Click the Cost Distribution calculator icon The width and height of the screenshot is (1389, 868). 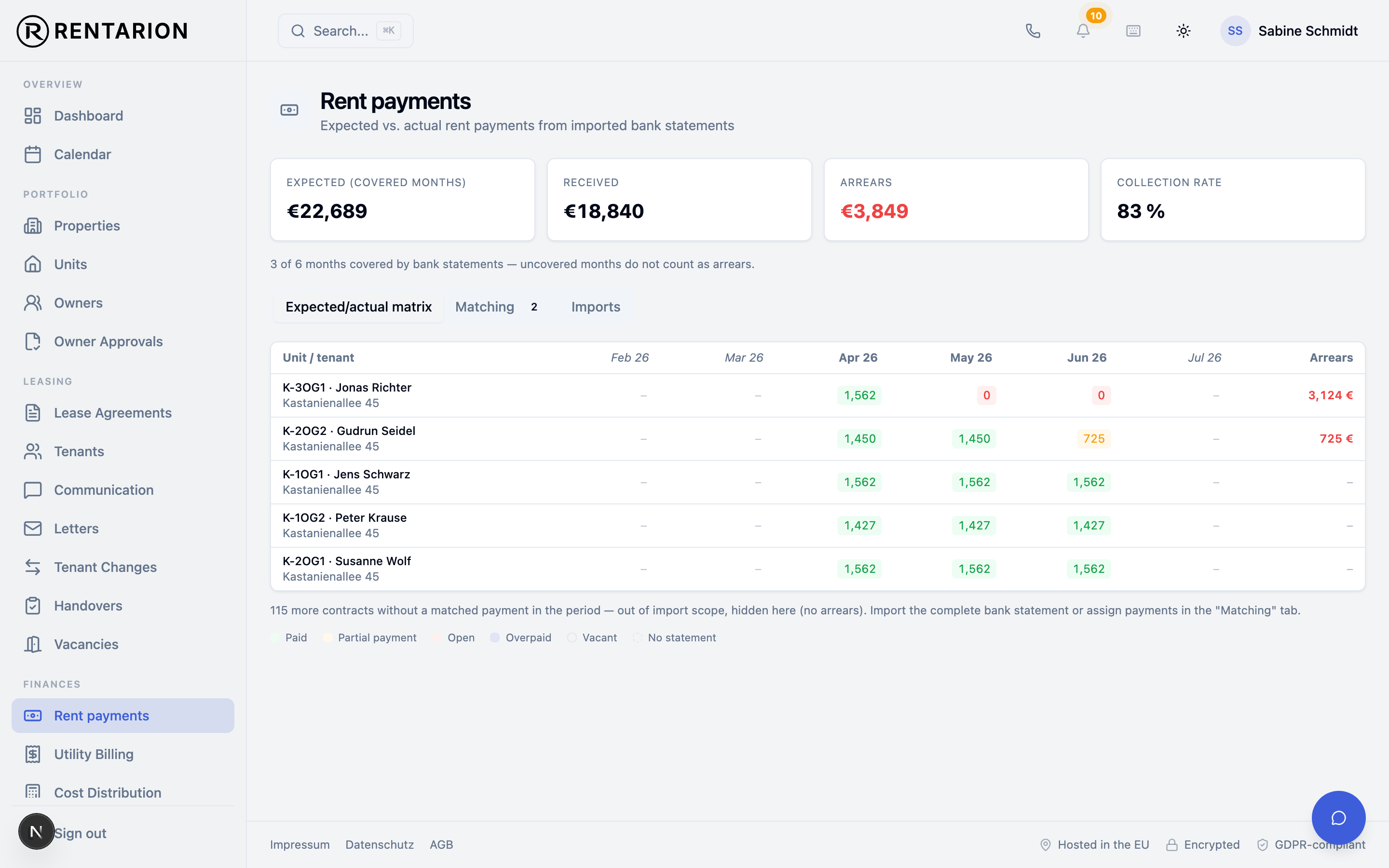click(x=33, y=792)
